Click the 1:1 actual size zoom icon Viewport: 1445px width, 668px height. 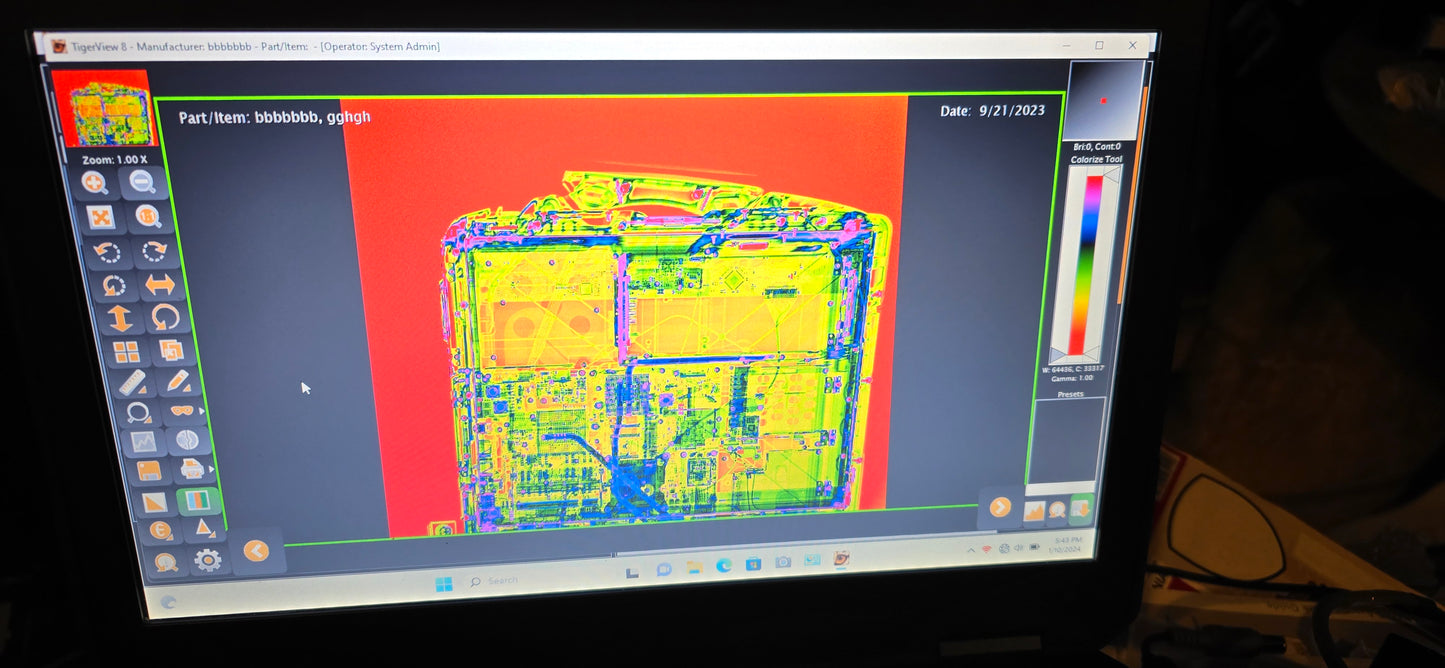(x=149, y=215)
